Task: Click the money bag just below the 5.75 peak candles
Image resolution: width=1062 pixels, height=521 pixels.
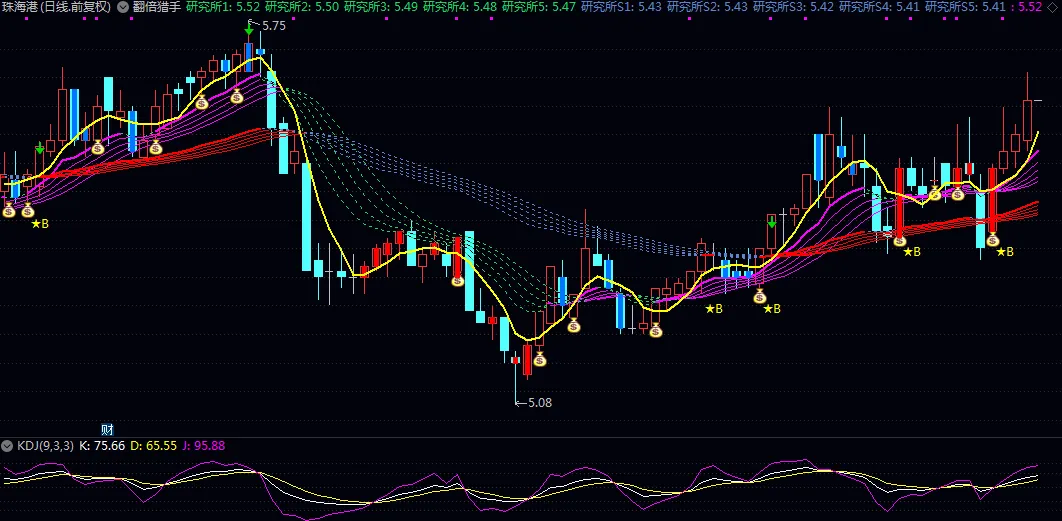Action: click(236, 96)
